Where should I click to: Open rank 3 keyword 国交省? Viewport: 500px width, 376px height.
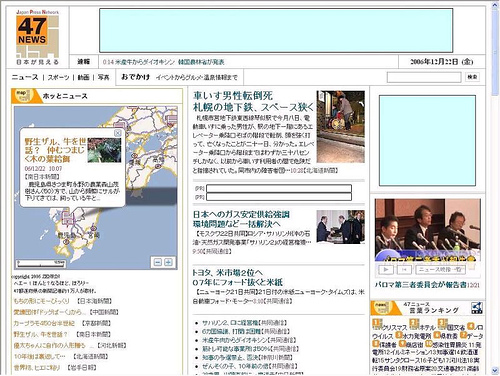click(456, 327)
